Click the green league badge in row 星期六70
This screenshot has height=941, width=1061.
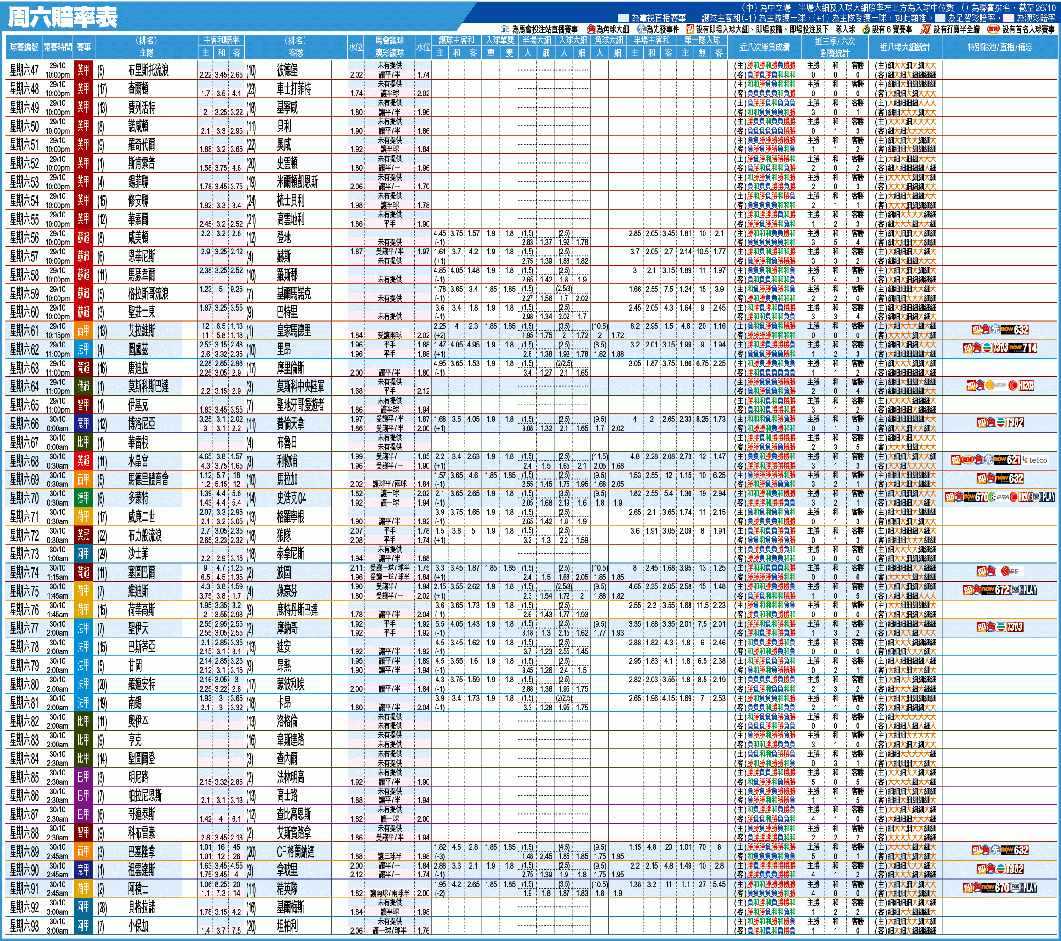coord(83,497)
